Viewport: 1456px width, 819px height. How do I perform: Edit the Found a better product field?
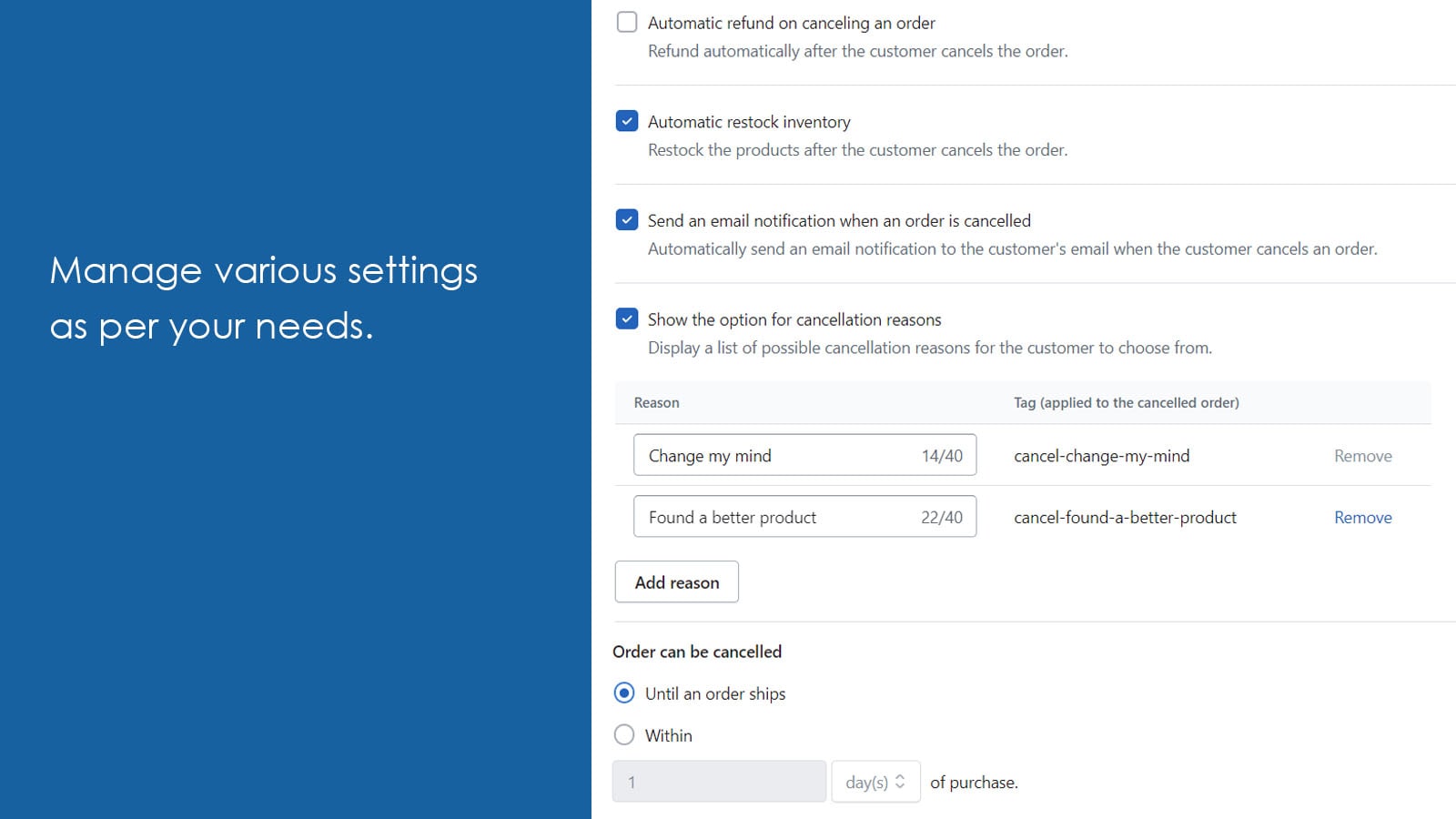(x=773, y=518)
